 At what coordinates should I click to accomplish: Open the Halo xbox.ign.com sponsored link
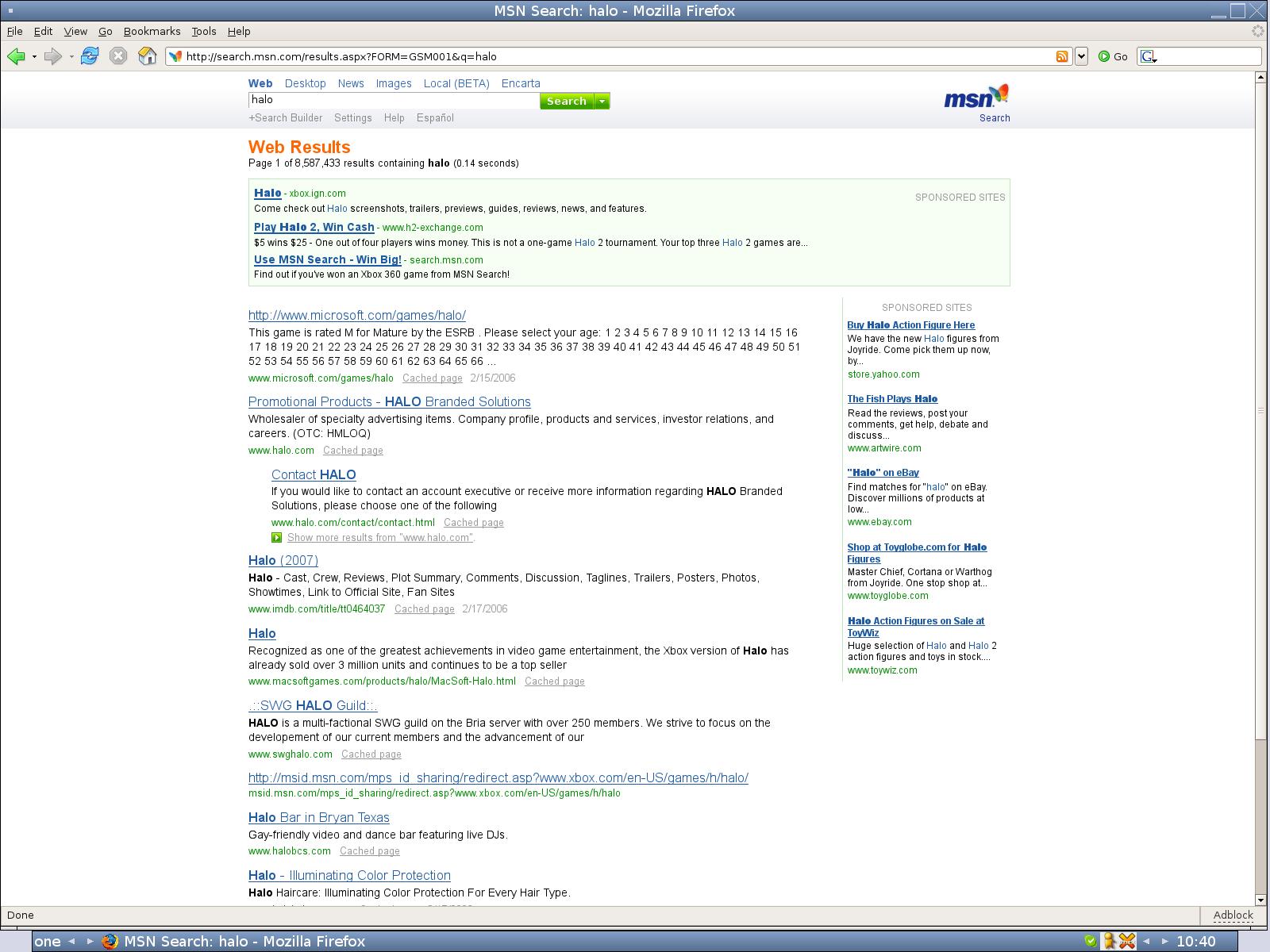point(267,193)
